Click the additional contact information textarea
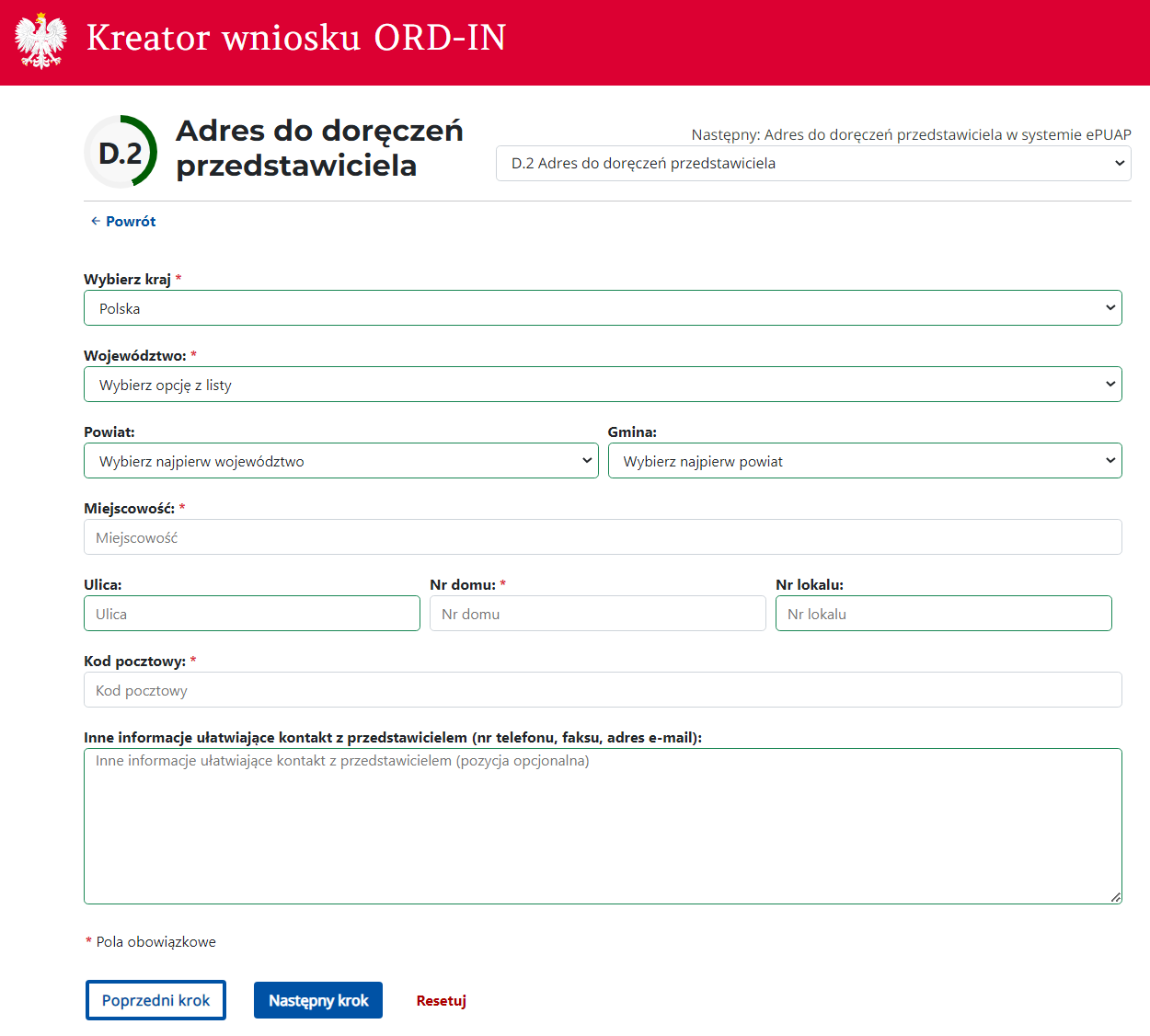Screen dimensions: 1150x1036 tap(603, 826)
